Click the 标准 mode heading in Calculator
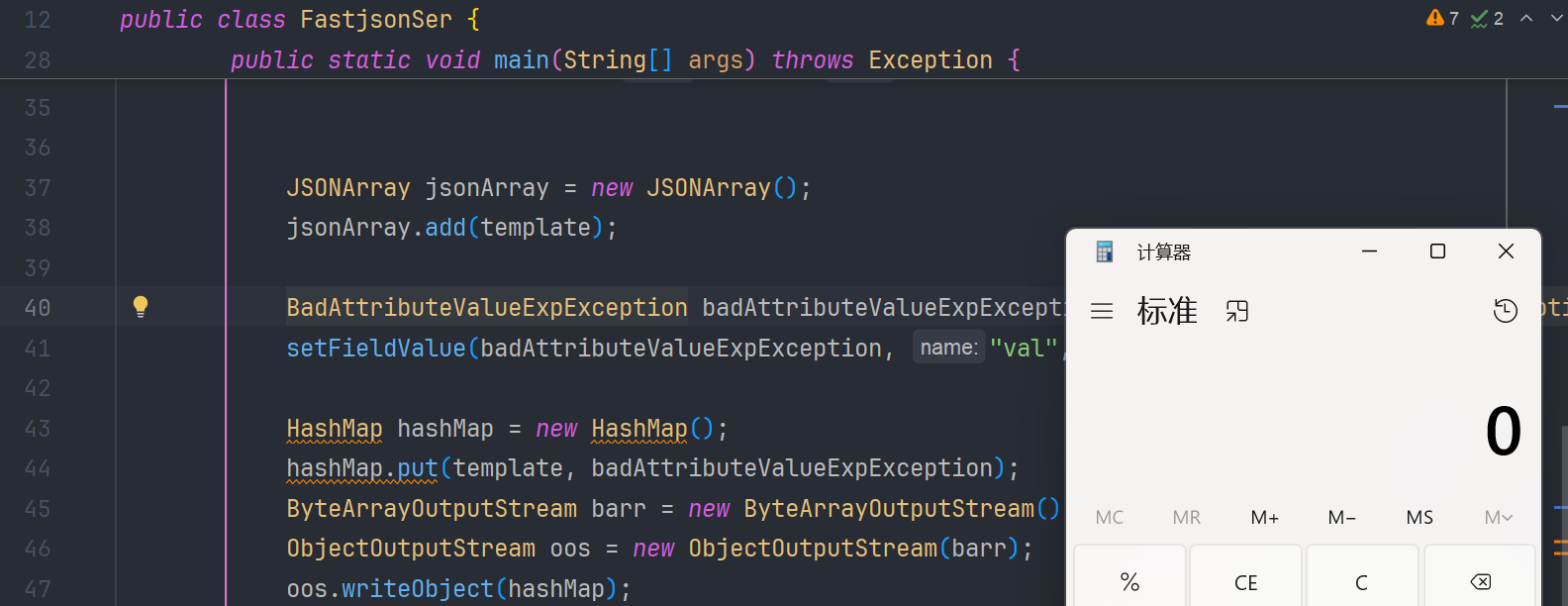This screenshot has height=606, width=1568. click(x=1167, y=311)
